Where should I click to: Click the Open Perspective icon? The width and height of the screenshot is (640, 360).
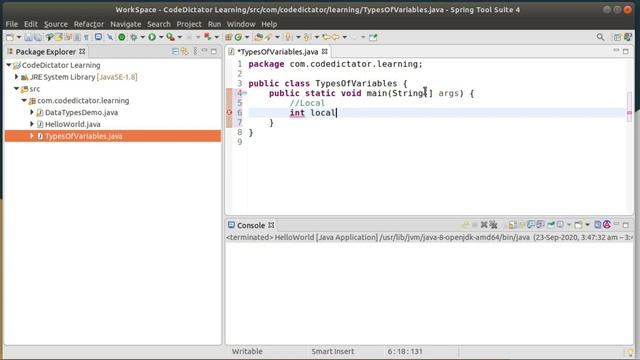(617, 37)
